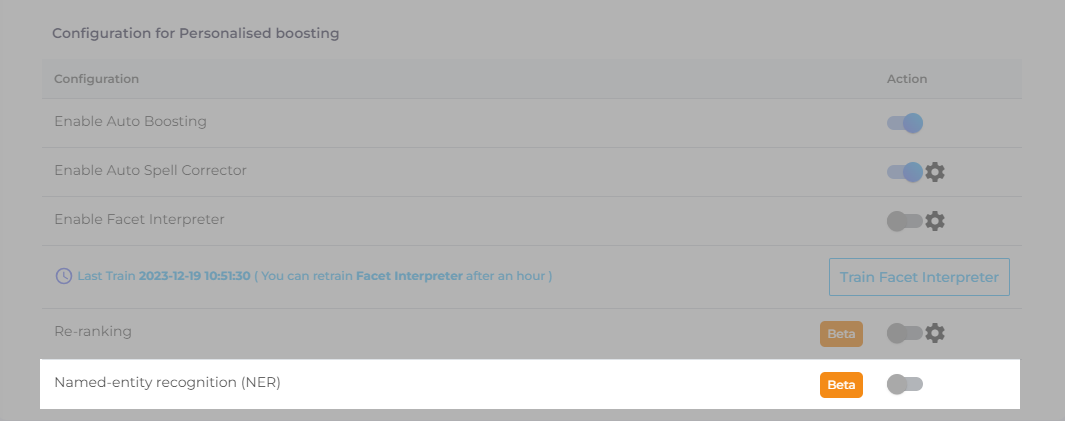Screen dimensions: 1065x421
Task: Enable Named-entity recognition (NER) toggle
Action: 904,384
